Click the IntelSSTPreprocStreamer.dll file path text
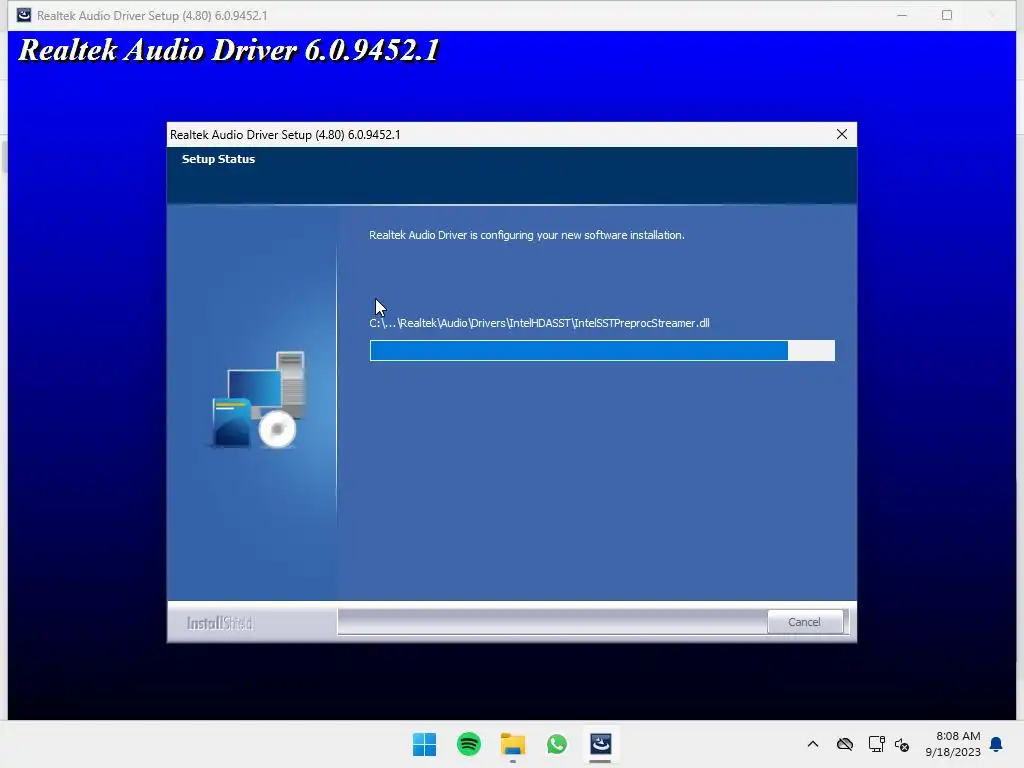 click(x=539, y=323)
